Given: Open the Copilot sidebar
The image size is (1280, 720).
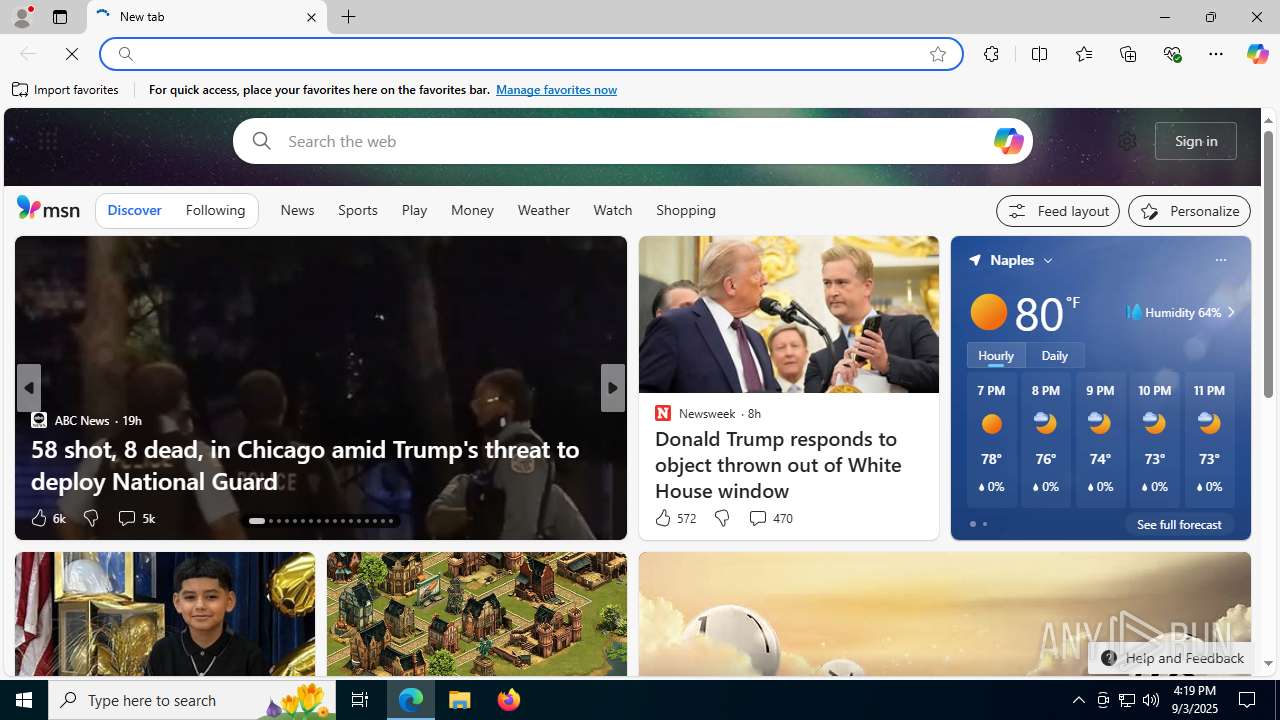Looking at the screenshot, I should [1257, 54].
